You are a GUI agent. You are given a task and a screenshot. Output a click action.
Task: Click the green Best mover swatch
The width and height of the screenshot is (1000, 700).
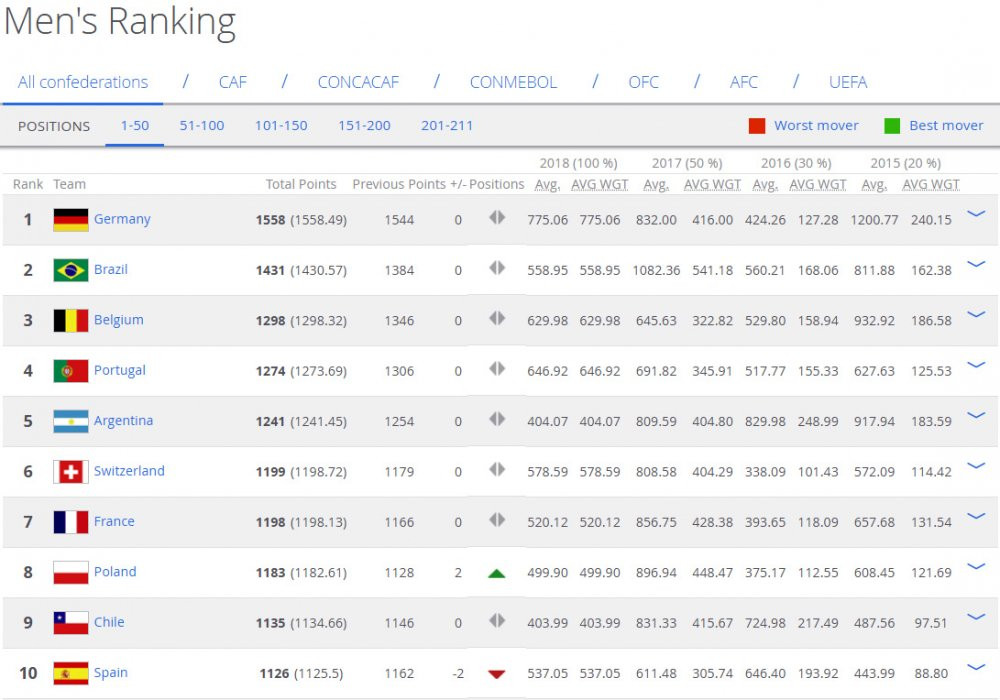(892, 126)
